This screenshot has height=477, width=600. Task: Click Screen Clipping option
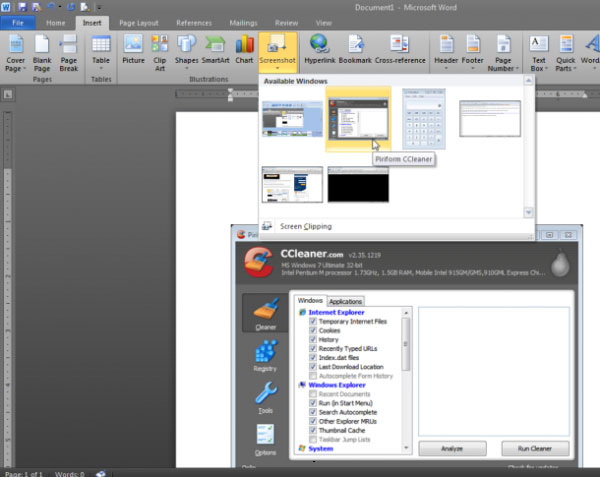point(306,226)
